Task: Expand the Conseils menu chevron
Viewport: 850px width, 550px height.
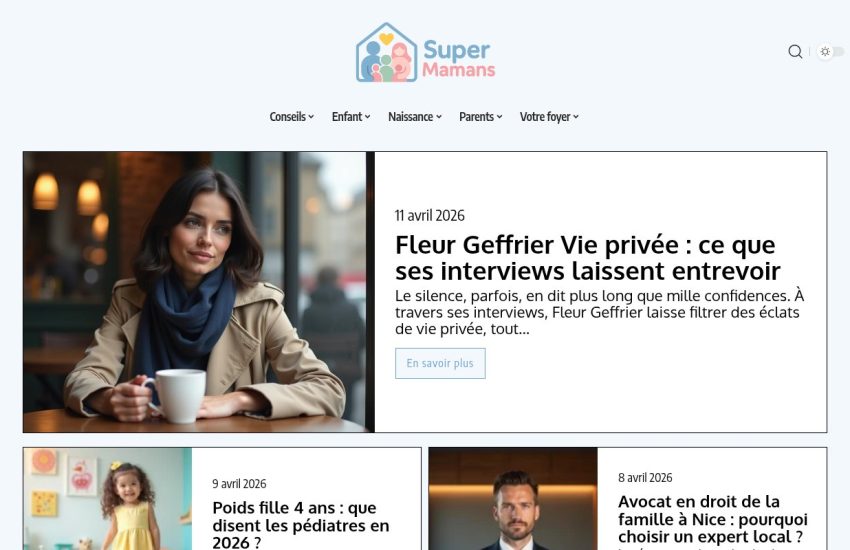Action: point(311,117)
